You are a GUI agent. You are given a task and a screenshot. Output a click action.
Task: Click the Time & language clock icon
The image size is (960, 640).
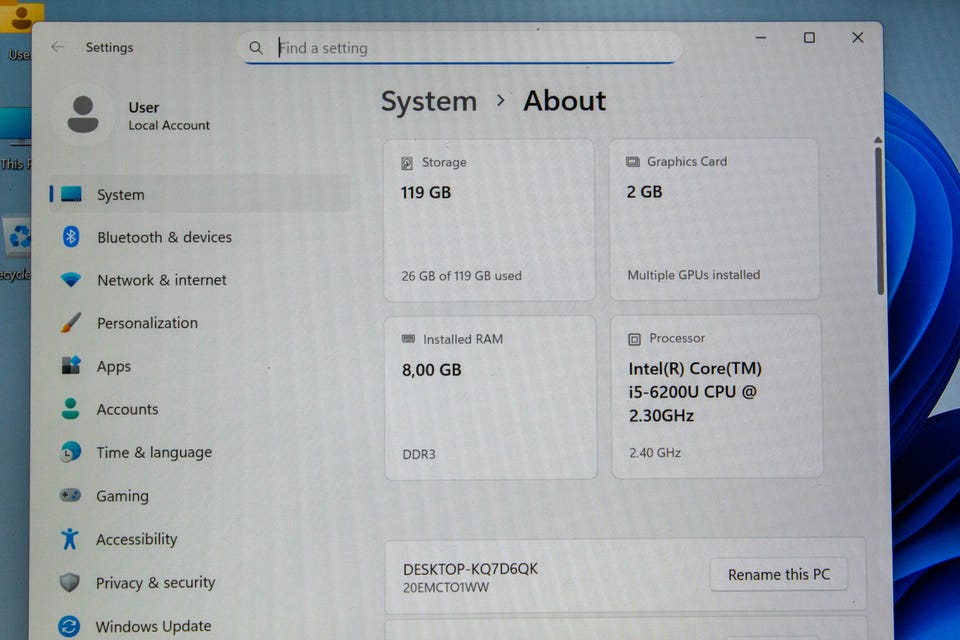(70, 452)
